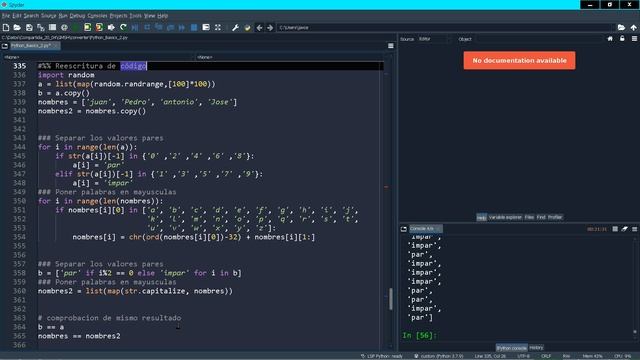The image size is (640, 360).
Task: Open working directory path combo box
Action: coord(446,27)
